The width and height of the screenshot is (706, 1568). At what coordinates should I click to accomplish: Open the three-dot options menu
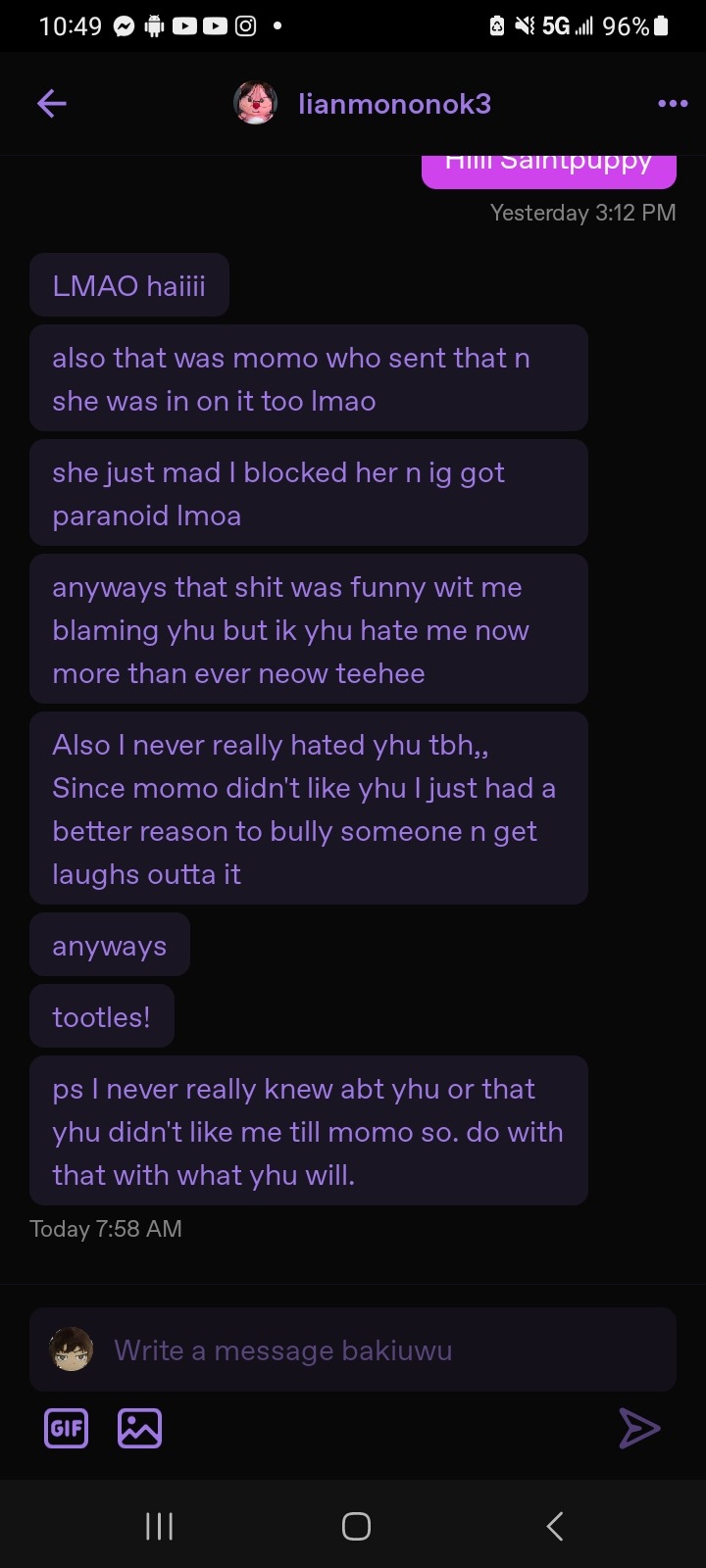tap(673, 103)
